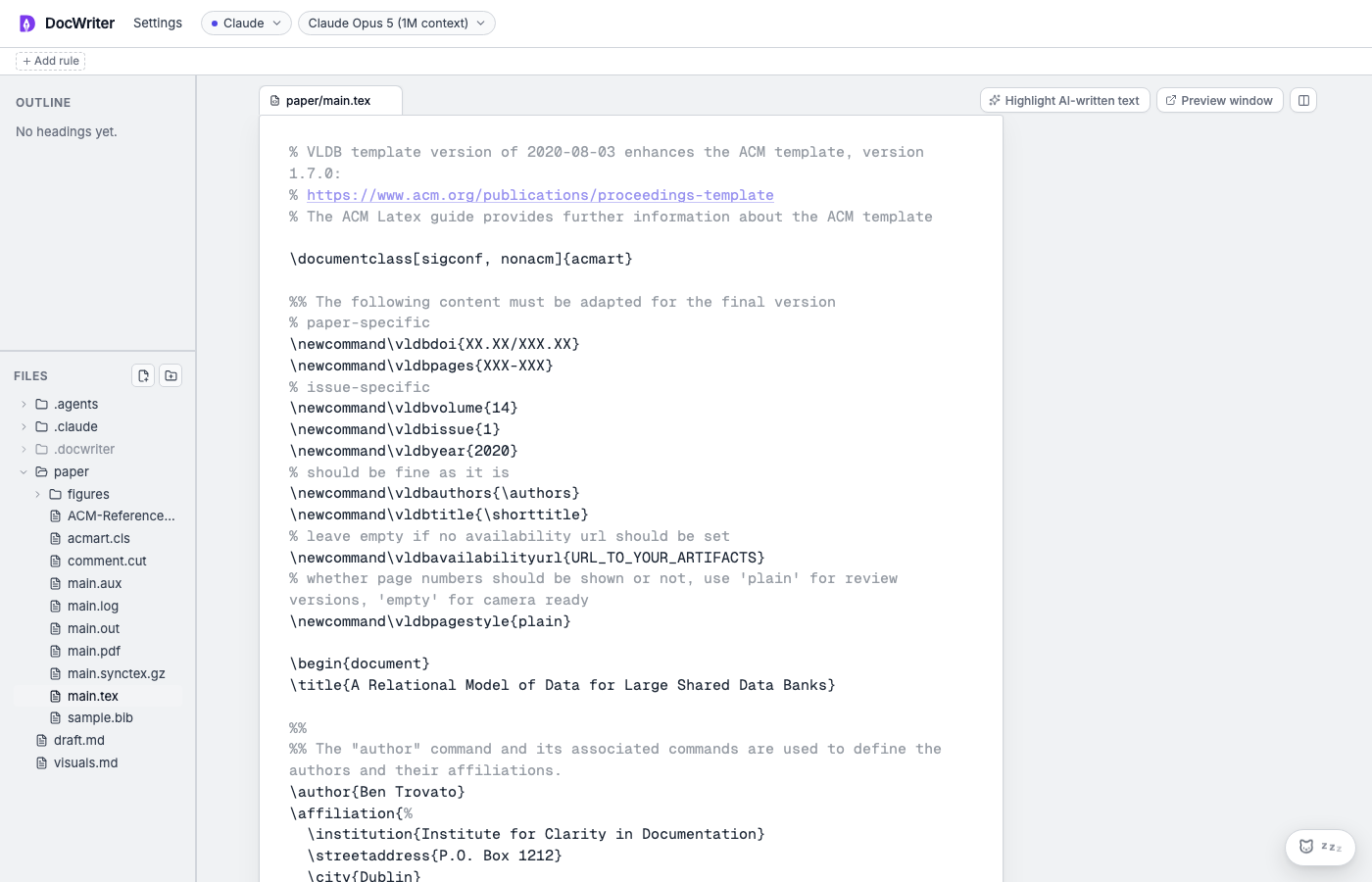The image size is (1372, 882).
Task: Click the document icon on main.tex tab
Action: point(275,101)
